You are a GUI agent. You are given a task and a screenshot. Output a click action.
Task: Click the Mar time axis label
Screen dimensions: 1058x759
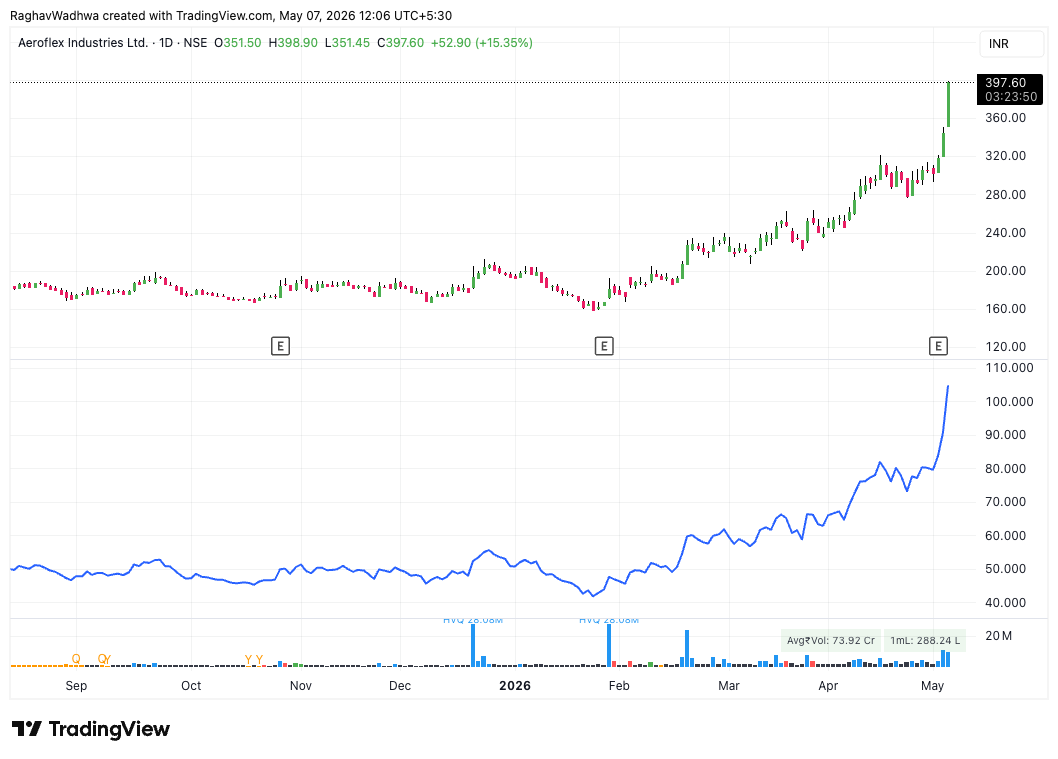(729, 685)
